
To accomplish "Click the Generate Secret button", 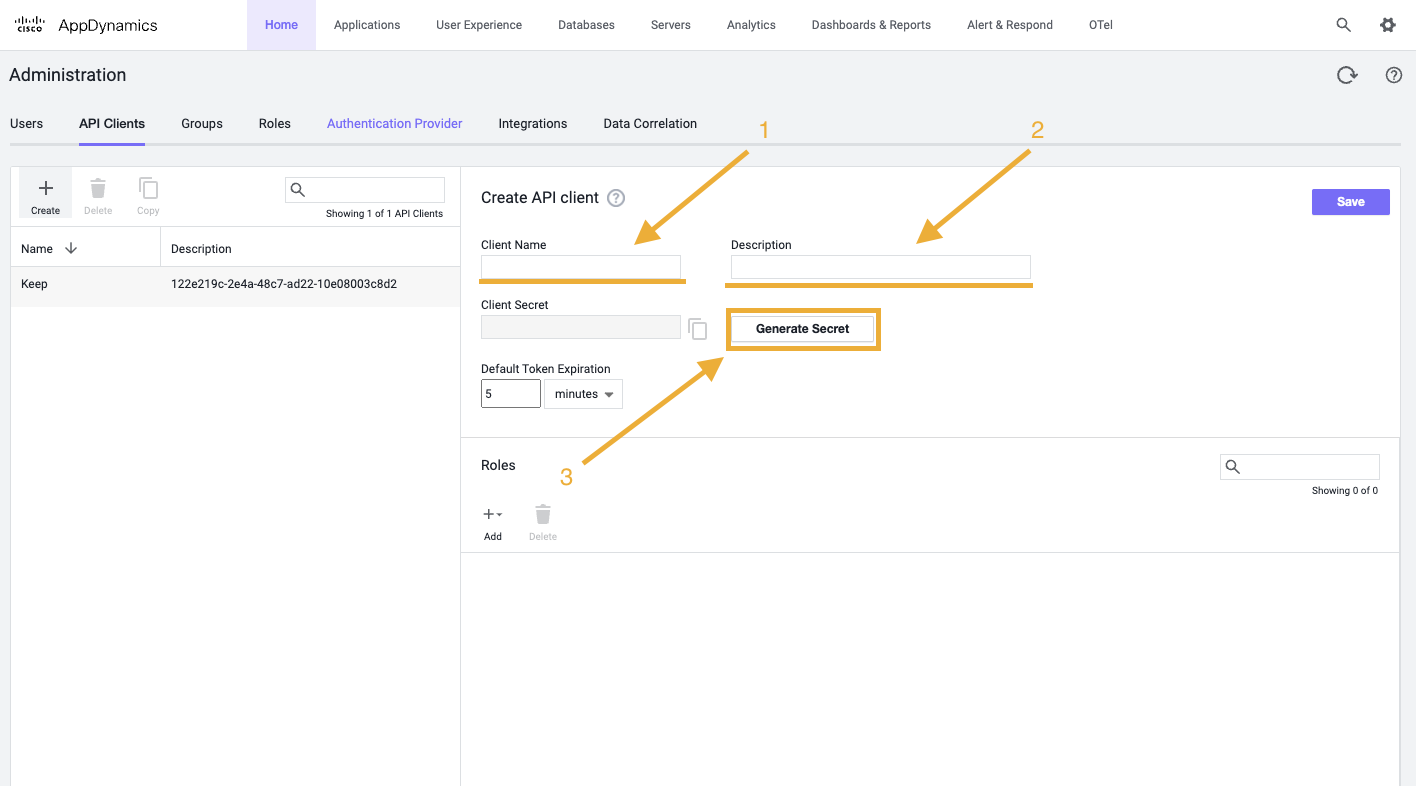I will tap(803, 328).
